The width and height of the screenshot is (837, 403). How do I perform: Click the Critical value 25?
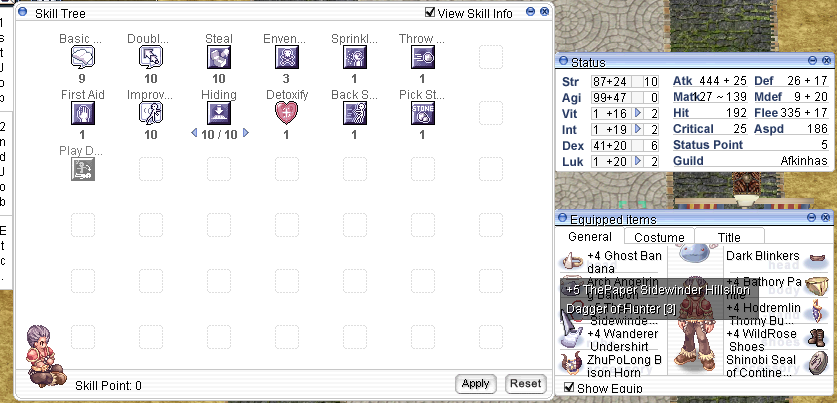tap(739, 129)
